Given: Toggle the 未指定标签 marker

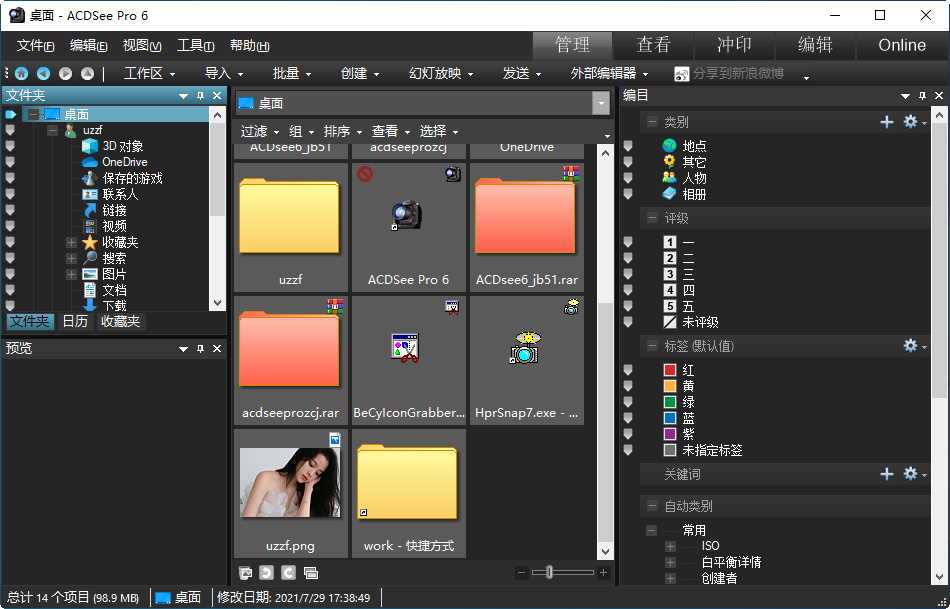Looking at the screenshot, I should (628, 450).
